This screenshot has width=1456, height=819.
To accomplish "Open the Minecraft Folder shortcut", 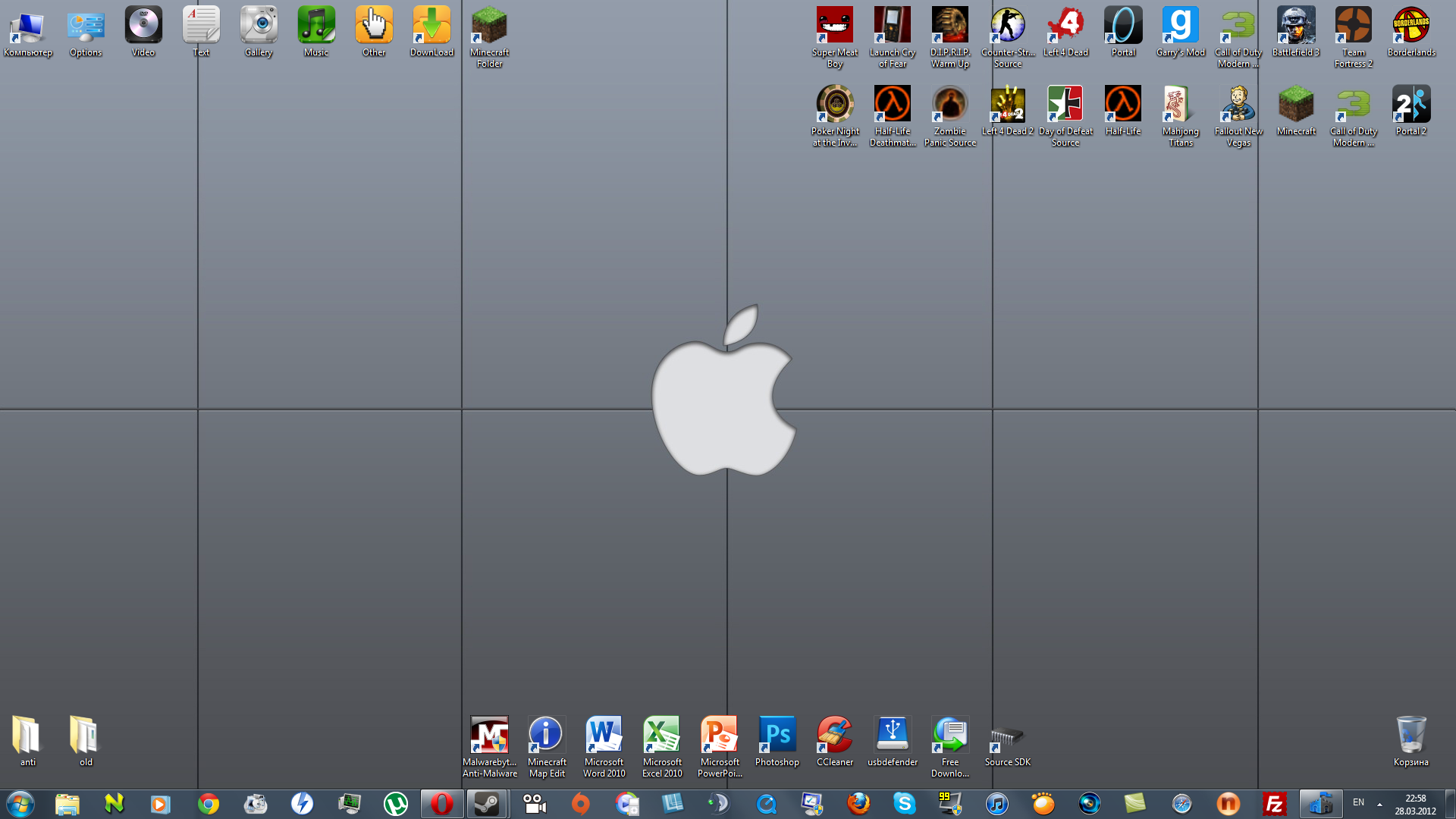I will (489, 36).
